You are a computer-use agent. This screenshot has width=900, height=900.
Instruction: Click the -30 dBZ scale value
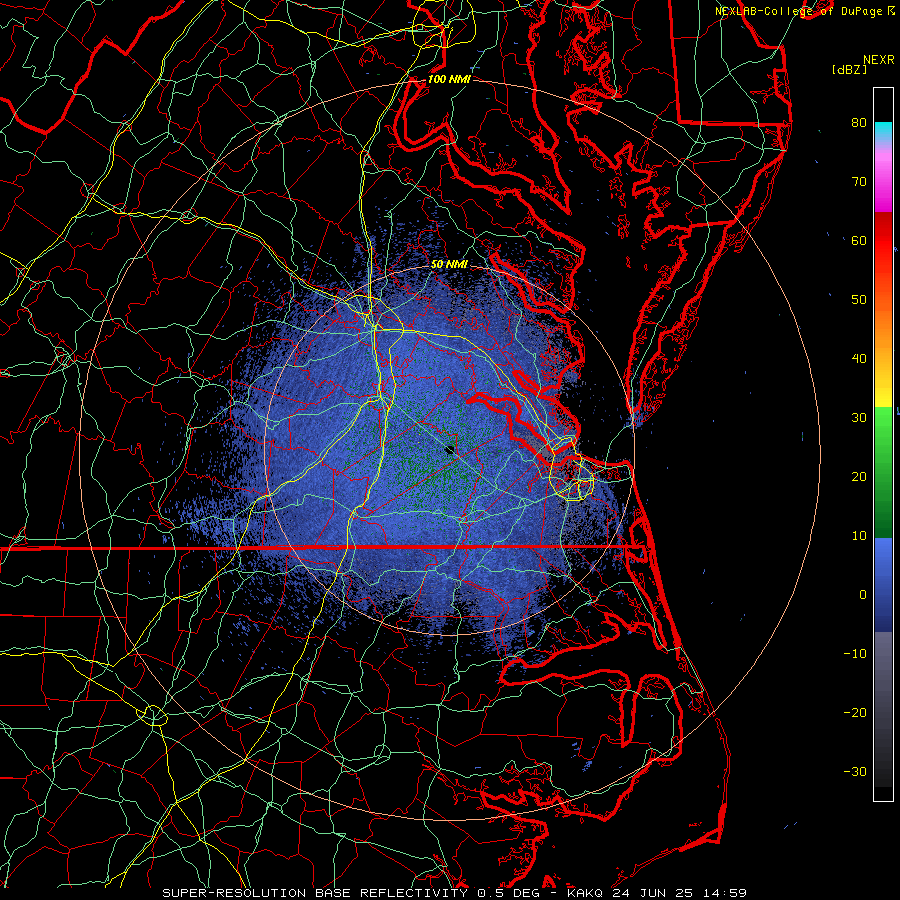[x=855, y=771]
